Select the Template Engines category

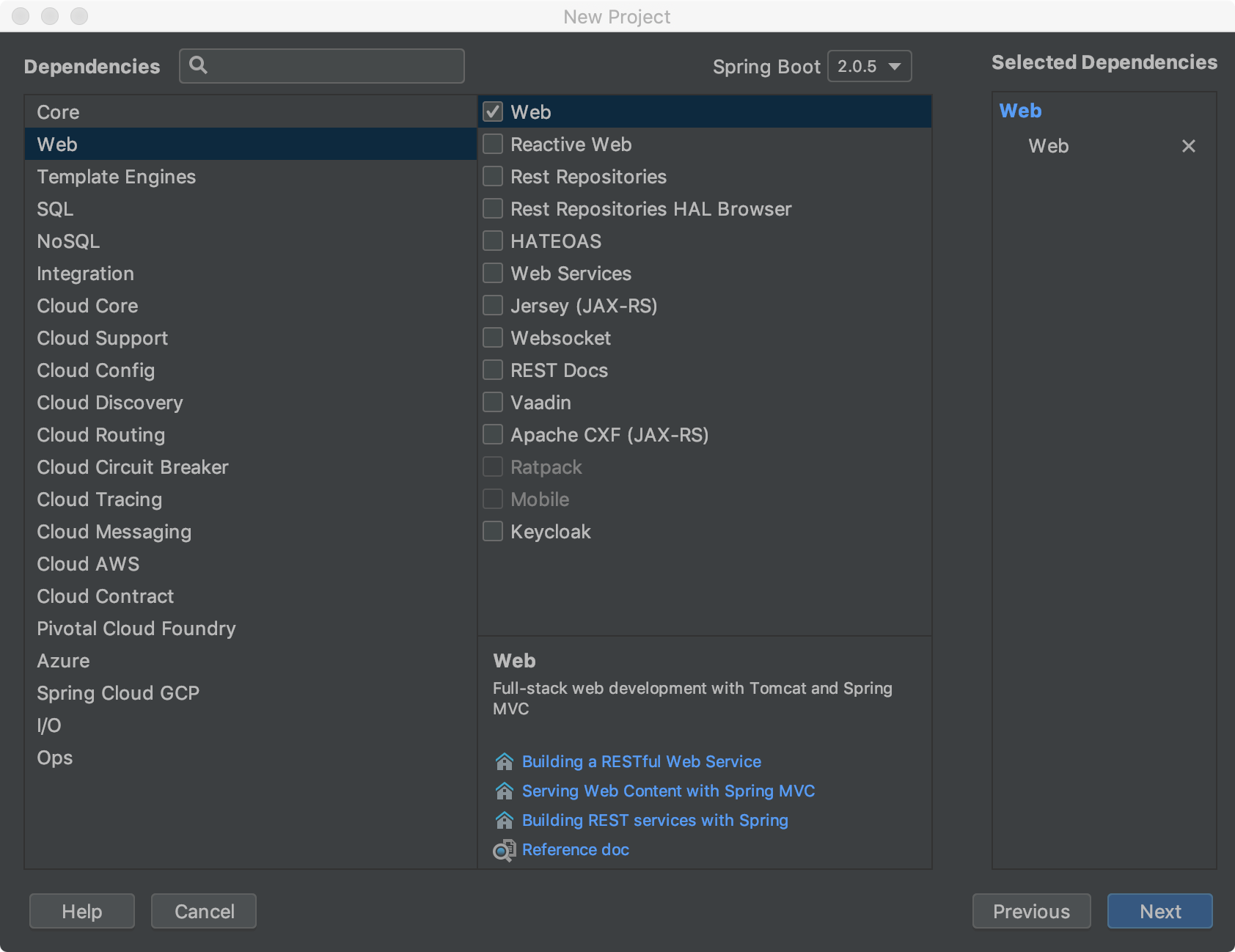116,177
